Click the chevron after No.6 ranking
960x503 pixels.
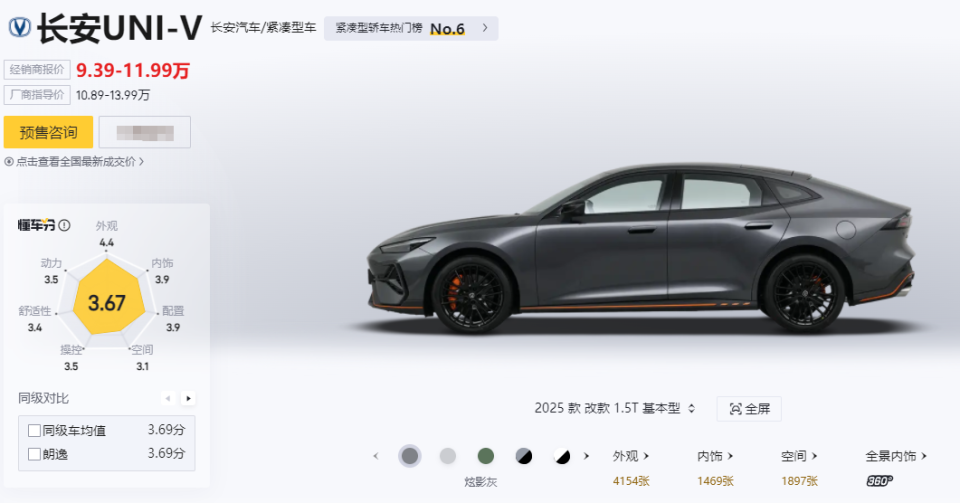pos(485,28)
